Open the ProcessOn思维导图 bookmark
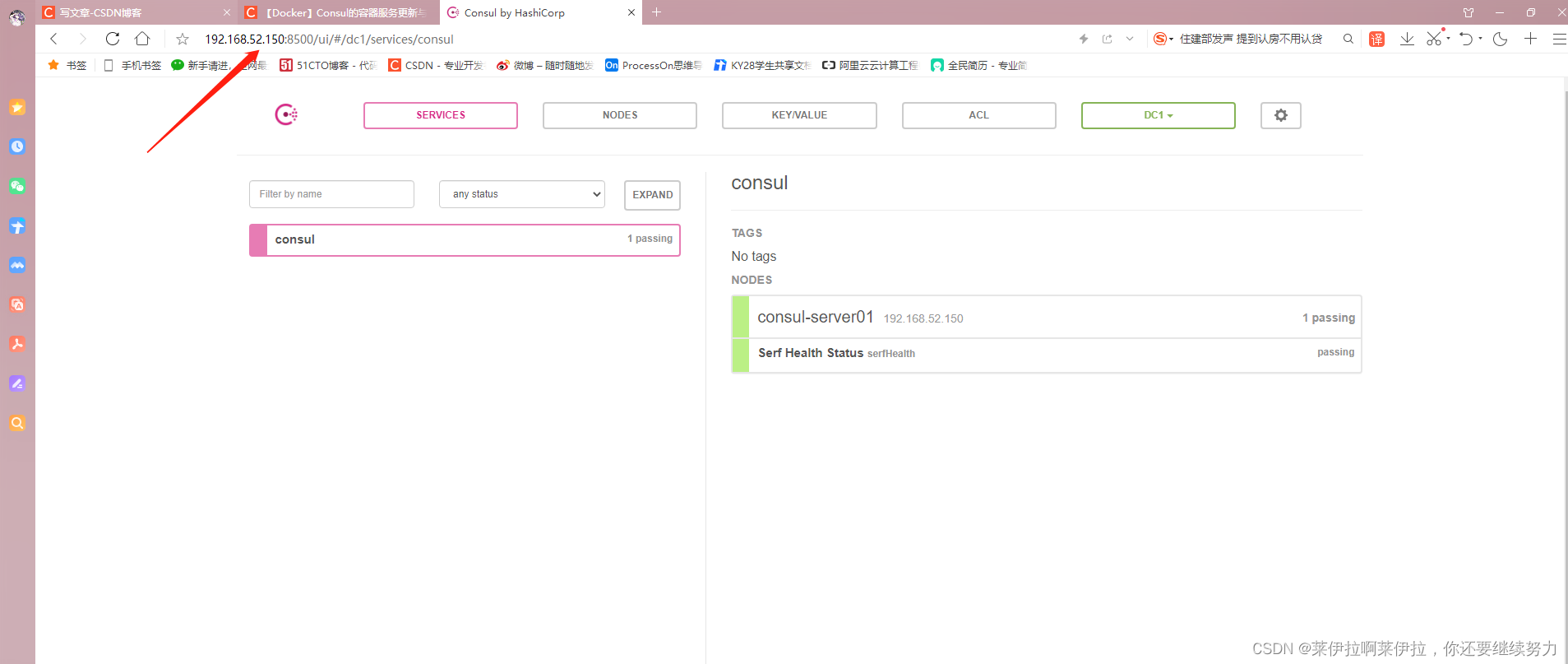 pyautogui.click(x=654, y=65)
